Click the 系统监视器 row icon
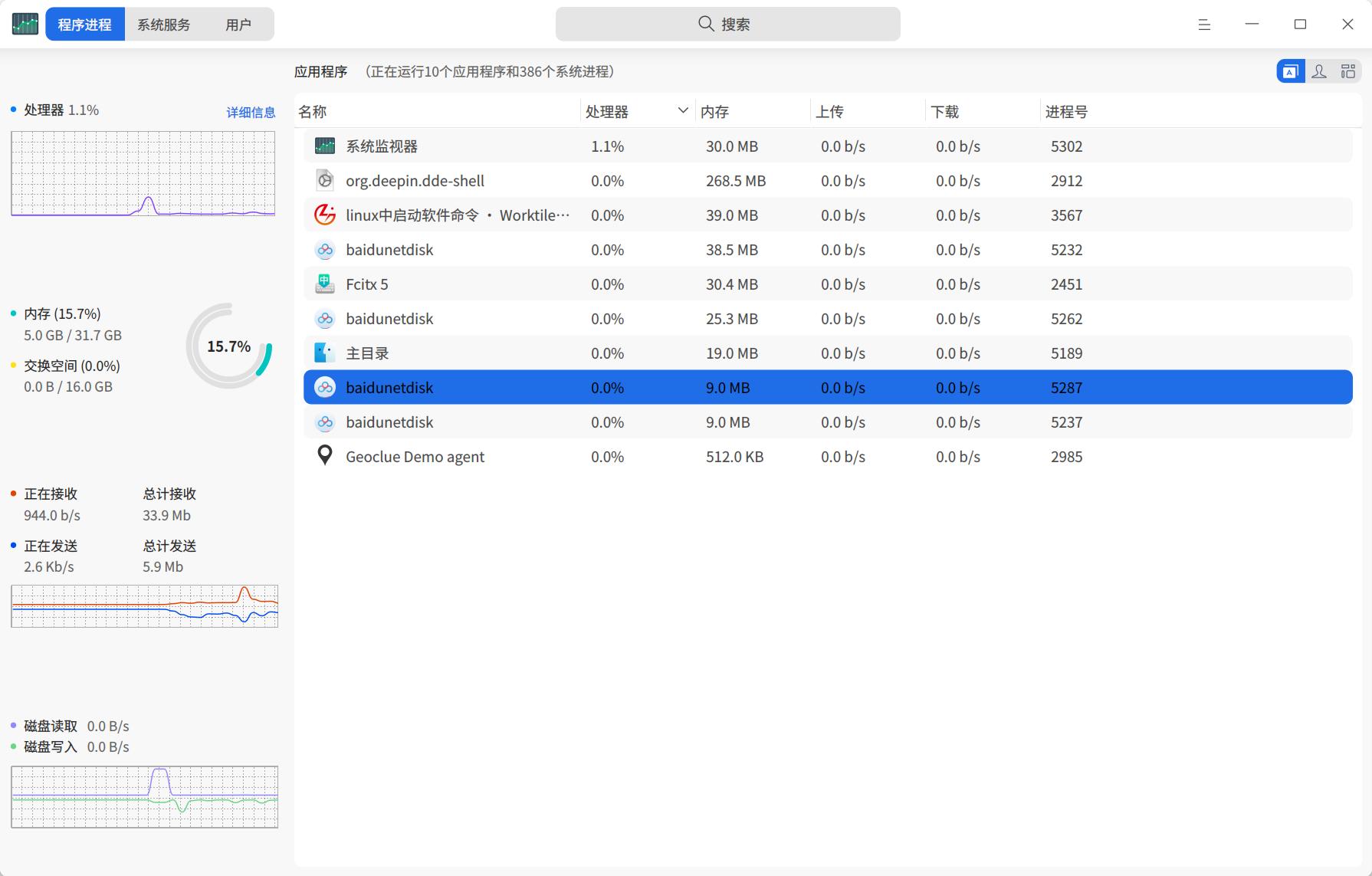Image resolution: width=1372 pixels, height=876 pixels. (325, 146)
